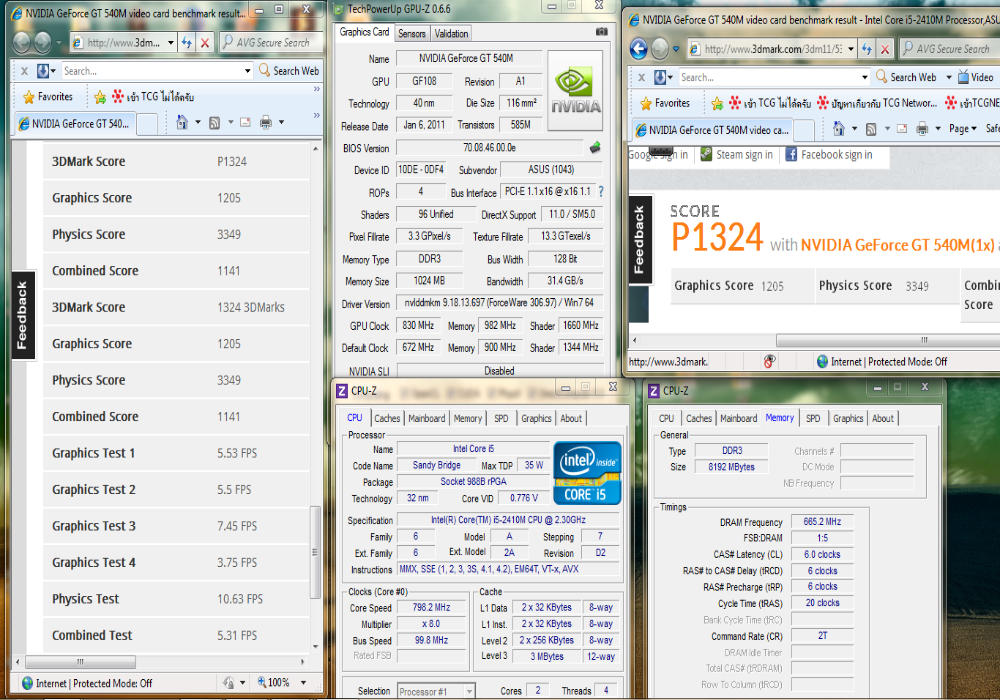Click the close X on left browser toolbar
The image size is (1000, 700).
pyautogui.click(x=24, y=71)
